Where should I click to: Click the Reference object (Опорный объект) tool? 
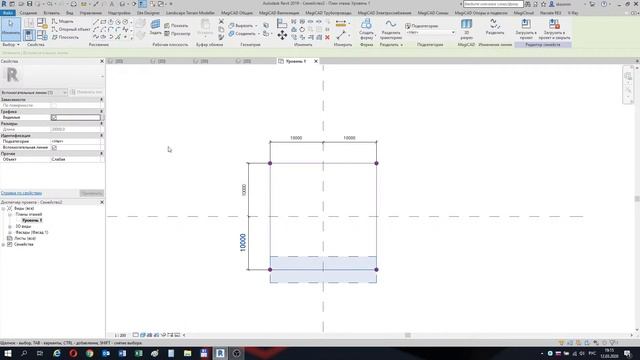point(71,29)
